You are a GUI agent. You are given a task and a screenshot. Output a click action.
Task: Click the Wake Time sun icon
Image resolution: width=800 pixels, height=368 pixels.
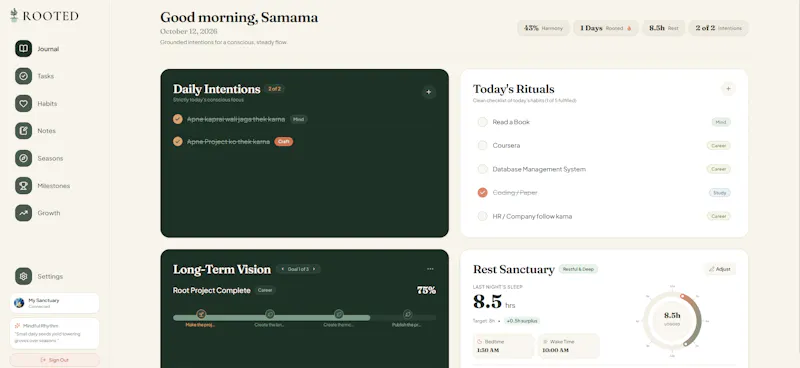[x=545, y=342]
